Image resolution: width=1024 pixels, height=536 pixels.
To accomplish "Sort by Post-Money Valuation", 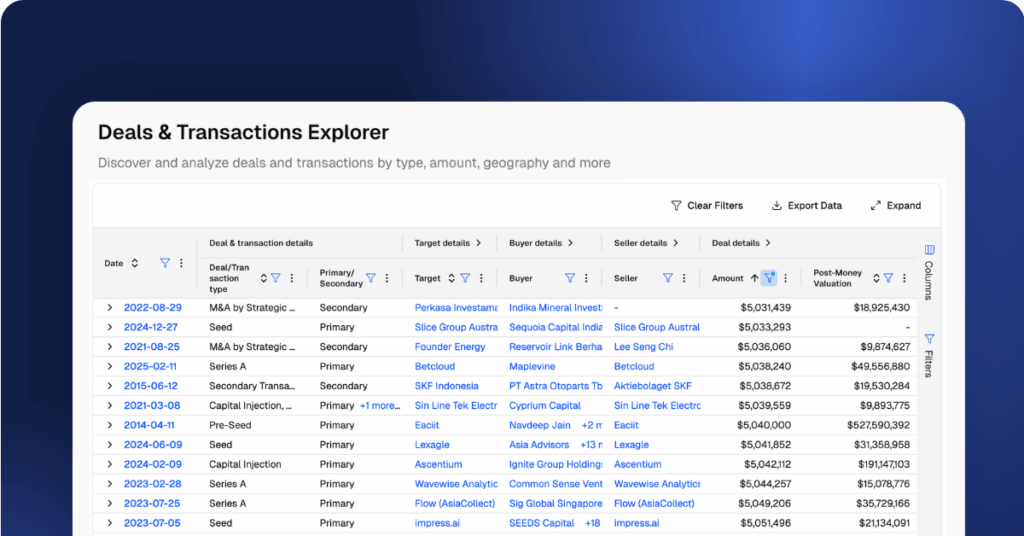I will [x=876, y=278].
